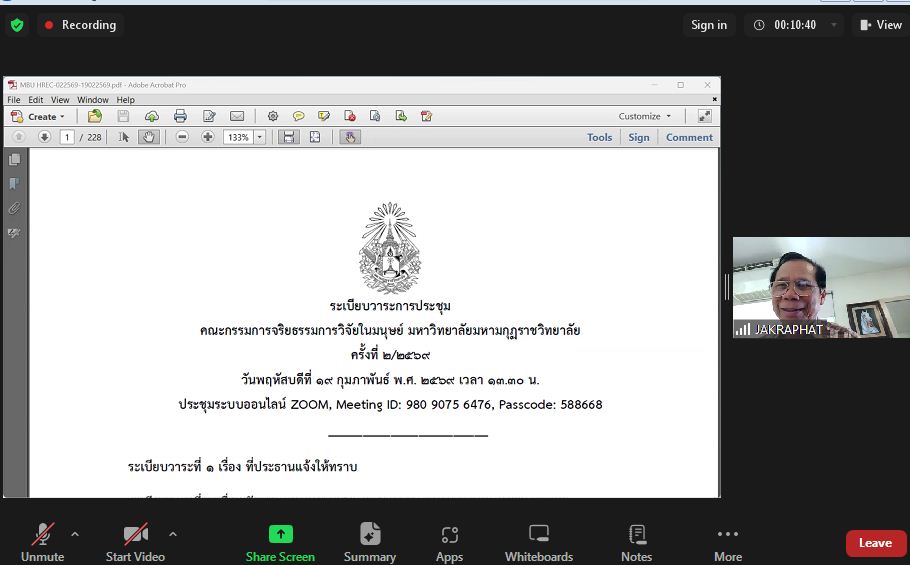Viewport: 910px width, 565px height.
Task: Click the zoom in plus icon
Action: point(207,137)
